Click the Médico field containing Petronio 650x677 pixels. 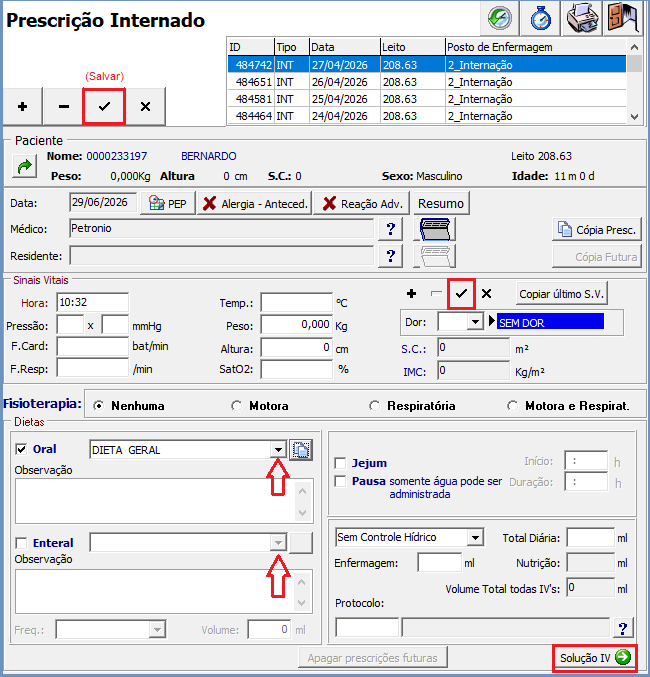coord(222,228)
